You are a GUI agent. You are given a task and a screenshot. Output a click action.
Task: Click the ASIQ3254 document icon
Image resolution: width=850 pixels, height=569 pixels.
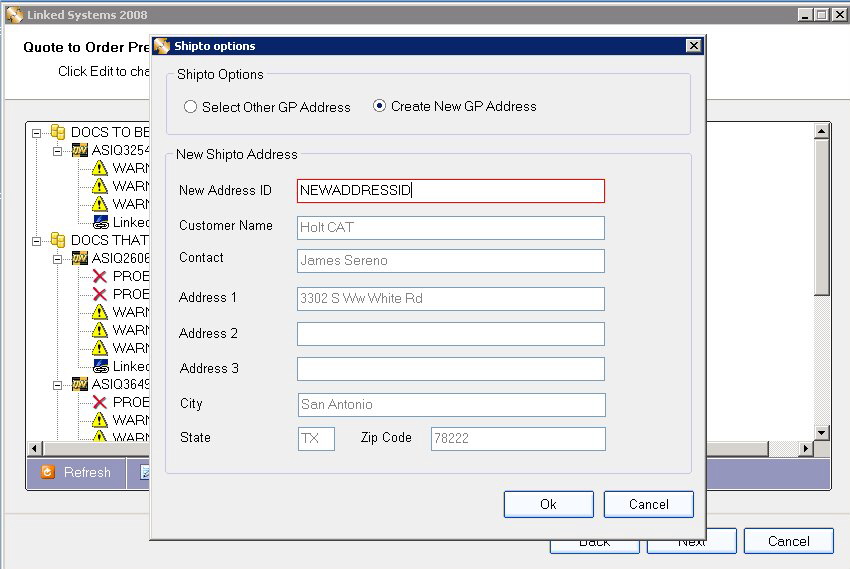pos(80,150)
